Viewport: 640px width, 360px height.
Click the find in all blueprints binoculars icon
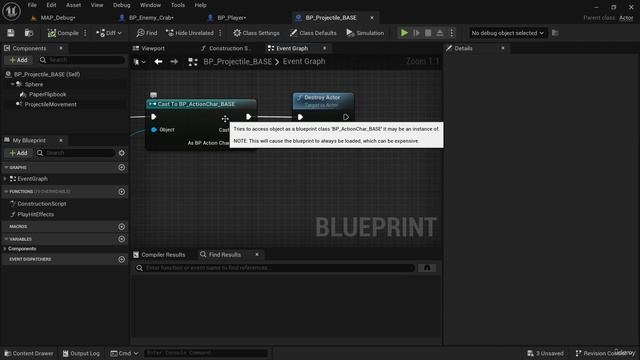(427, 268)
